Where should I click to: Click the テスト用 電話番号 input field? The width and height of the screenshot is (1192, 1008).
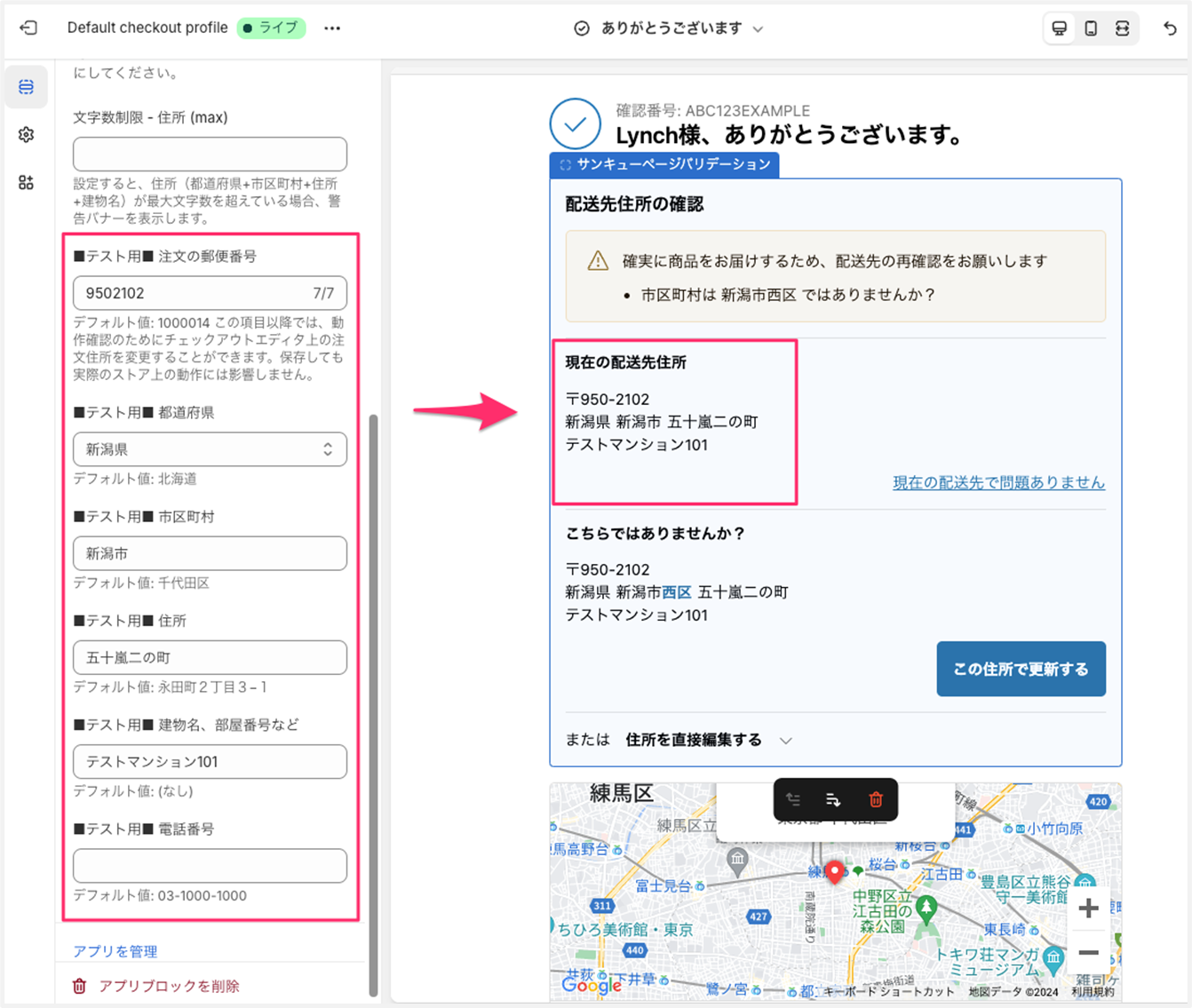point(210,865)
